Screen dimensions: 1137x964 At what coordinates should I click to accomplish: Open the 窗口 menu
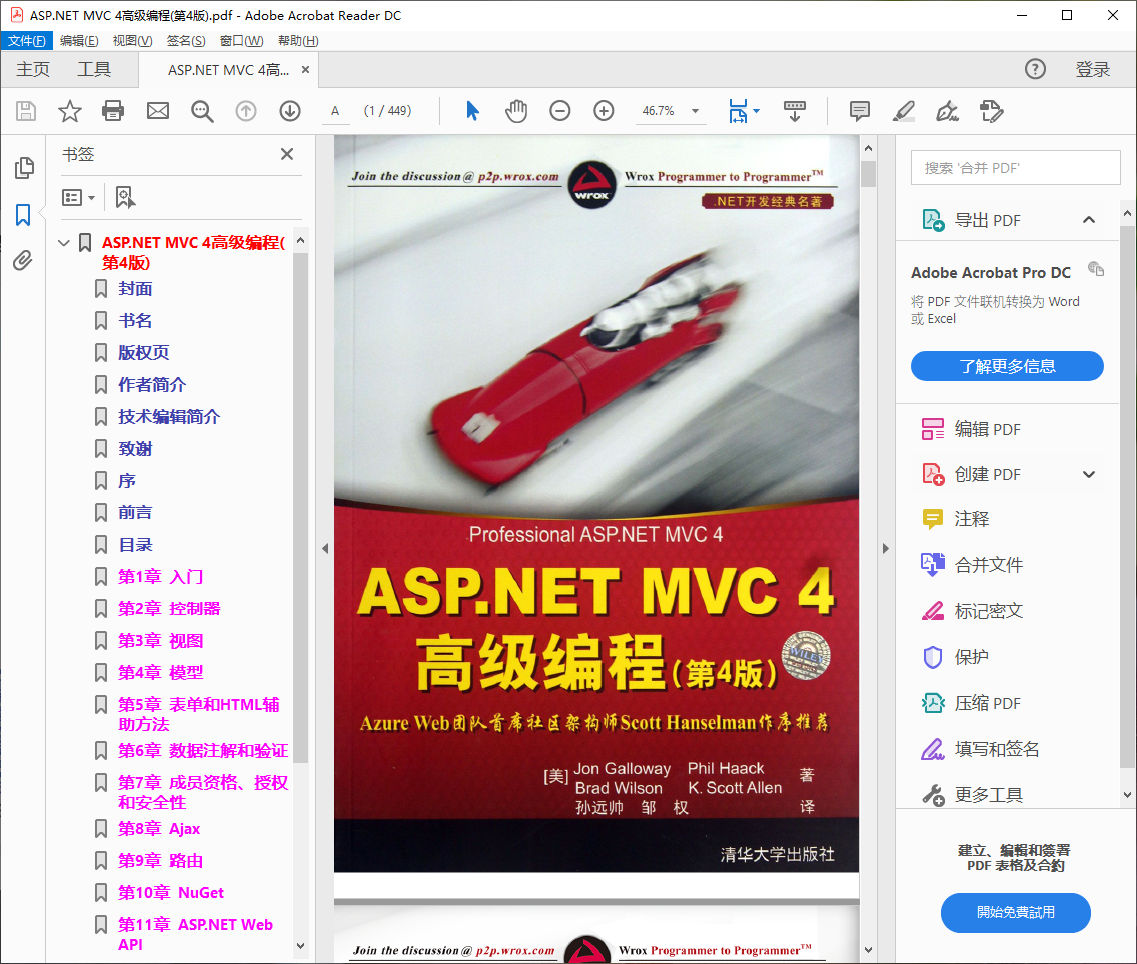point(241,41)
